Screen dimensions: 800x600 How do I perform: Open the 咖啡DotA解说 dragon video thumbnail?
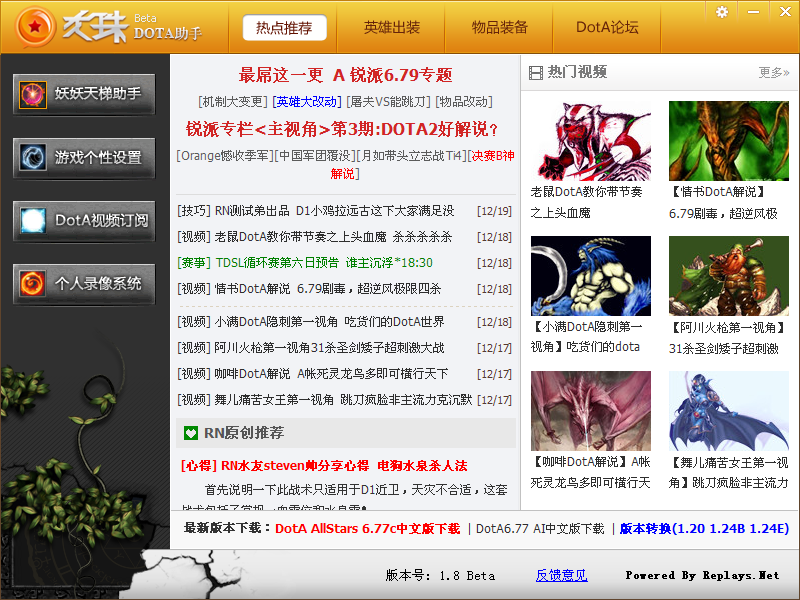591,411
